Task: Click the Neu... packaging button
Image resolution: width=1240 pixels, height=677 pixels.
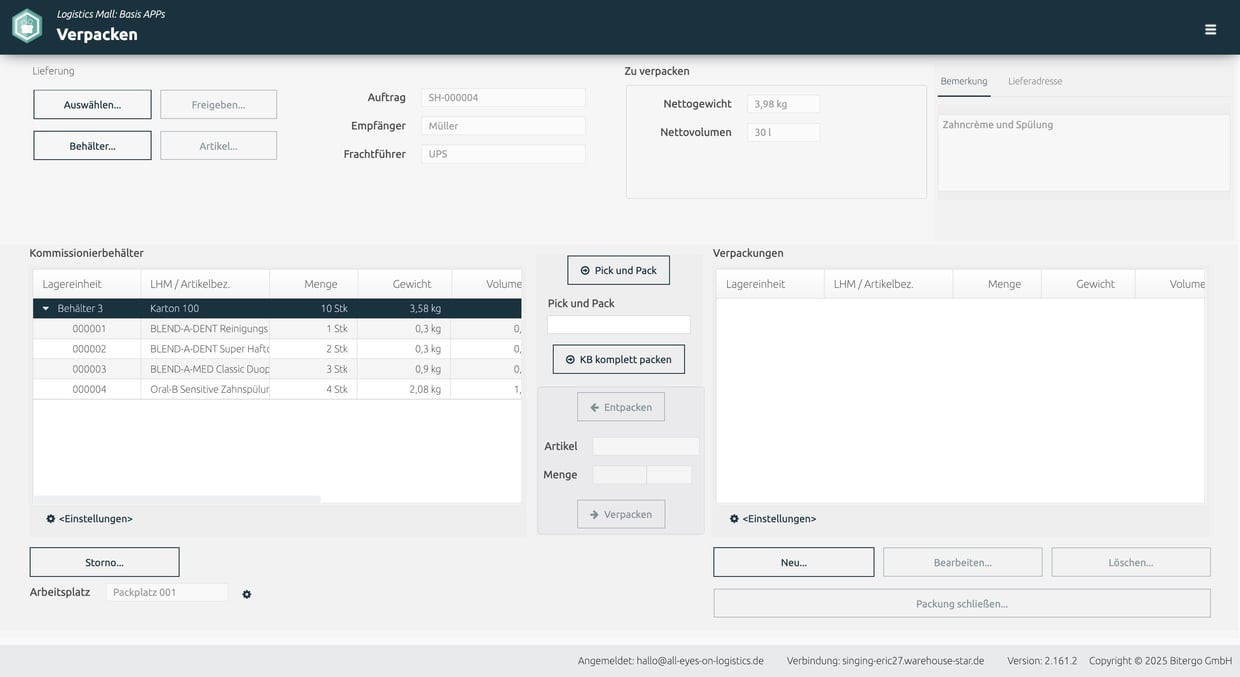Action: click(794, 562)
